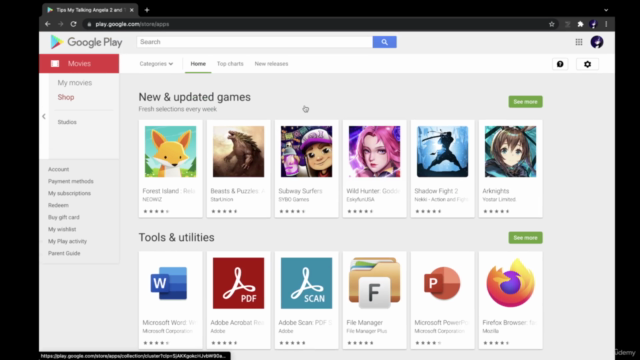Open the Chrome extensions puzzle icon

580,24
